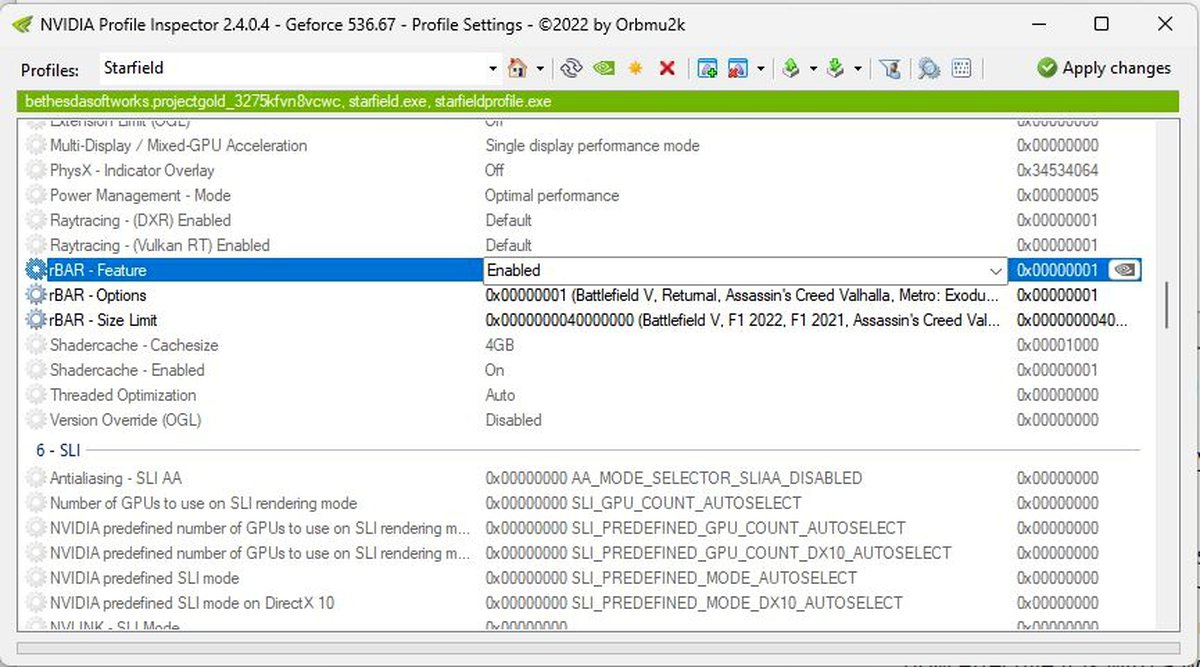Viewport: 1200px width, 667px height.
Task: Delete the current profile with the red X
Action: pyautogui.click(x=667, y=68)
